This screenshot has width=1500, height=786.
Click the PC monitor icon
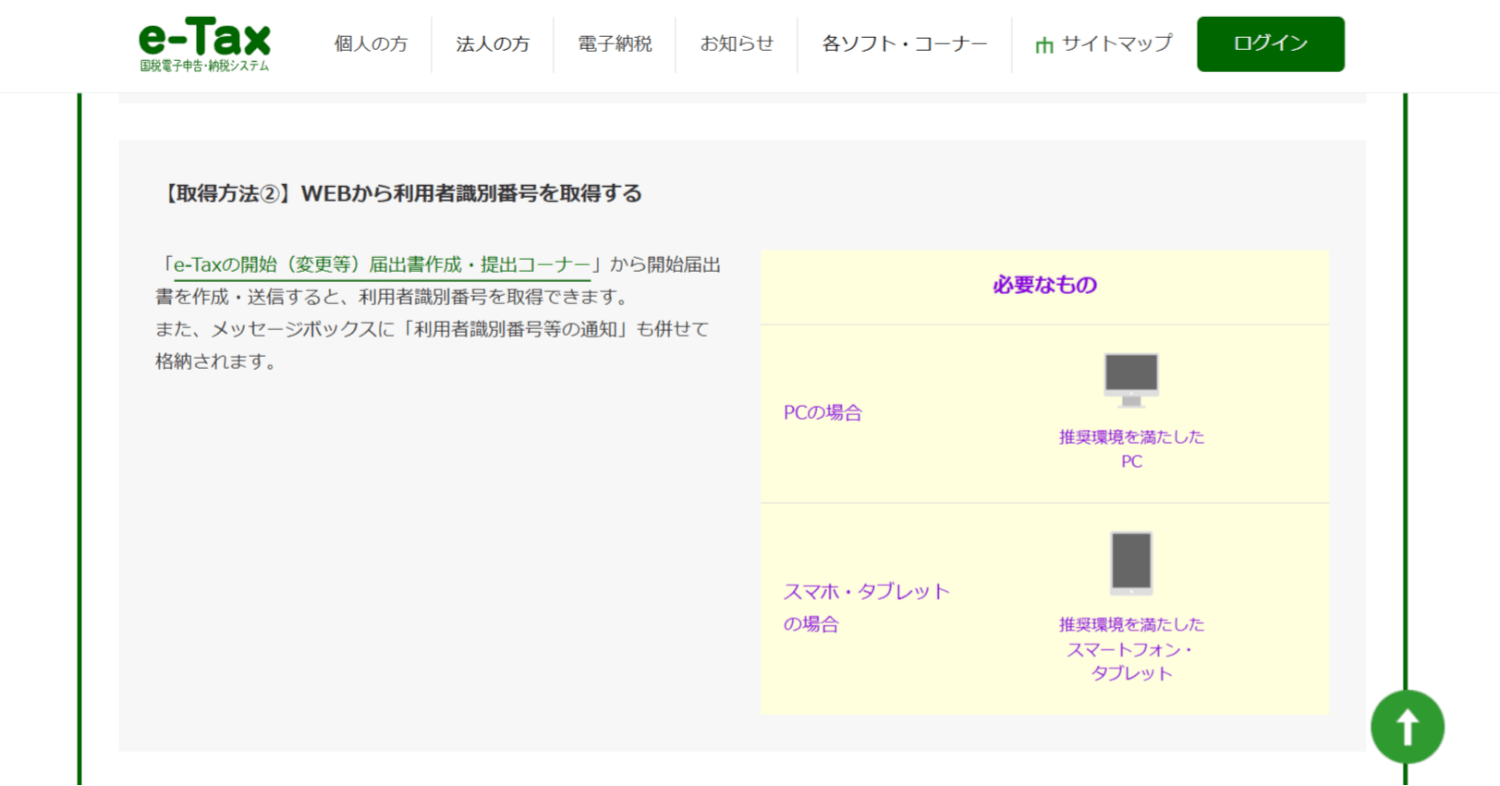1131,380
